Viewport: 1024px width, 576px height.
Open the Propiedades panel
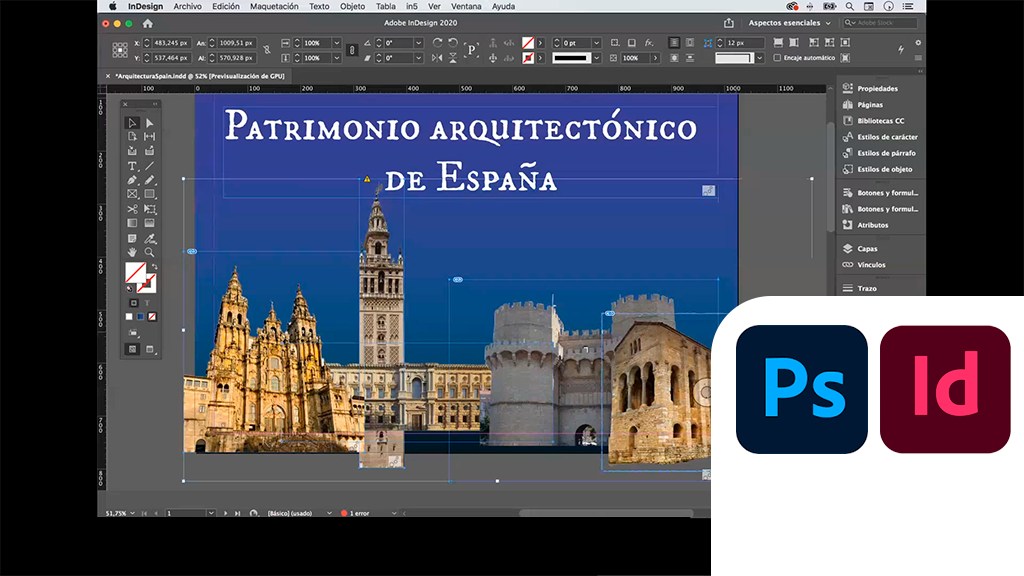877,89
